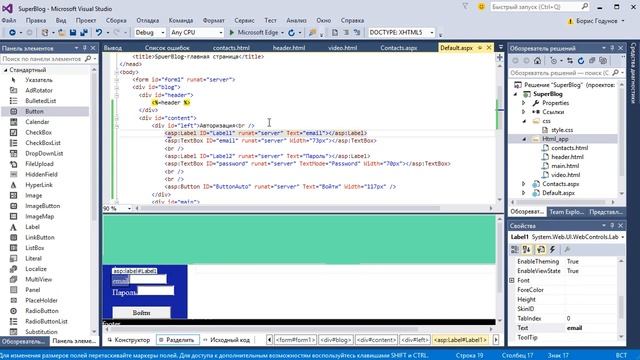Click the Undo arrow in toolbar

[x=99, y=32]
